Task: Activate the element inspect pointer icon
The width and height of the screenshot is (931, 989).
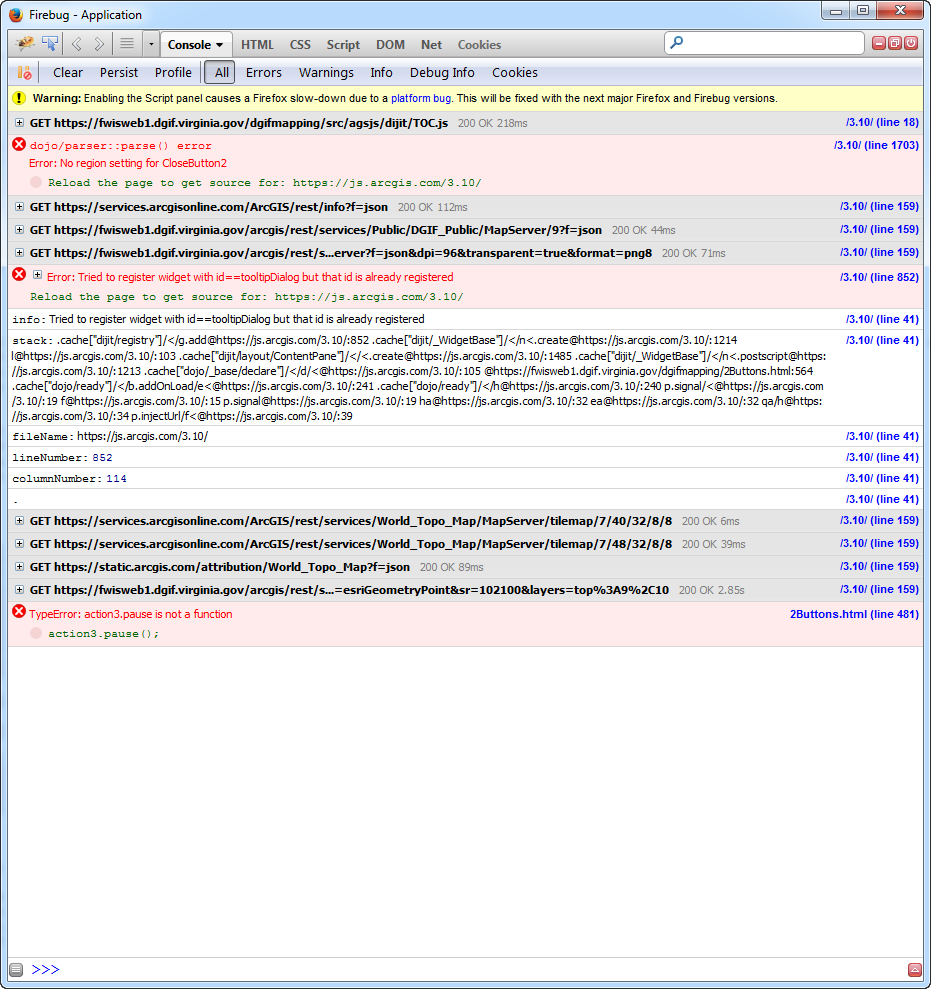Action: coord(50,44)
